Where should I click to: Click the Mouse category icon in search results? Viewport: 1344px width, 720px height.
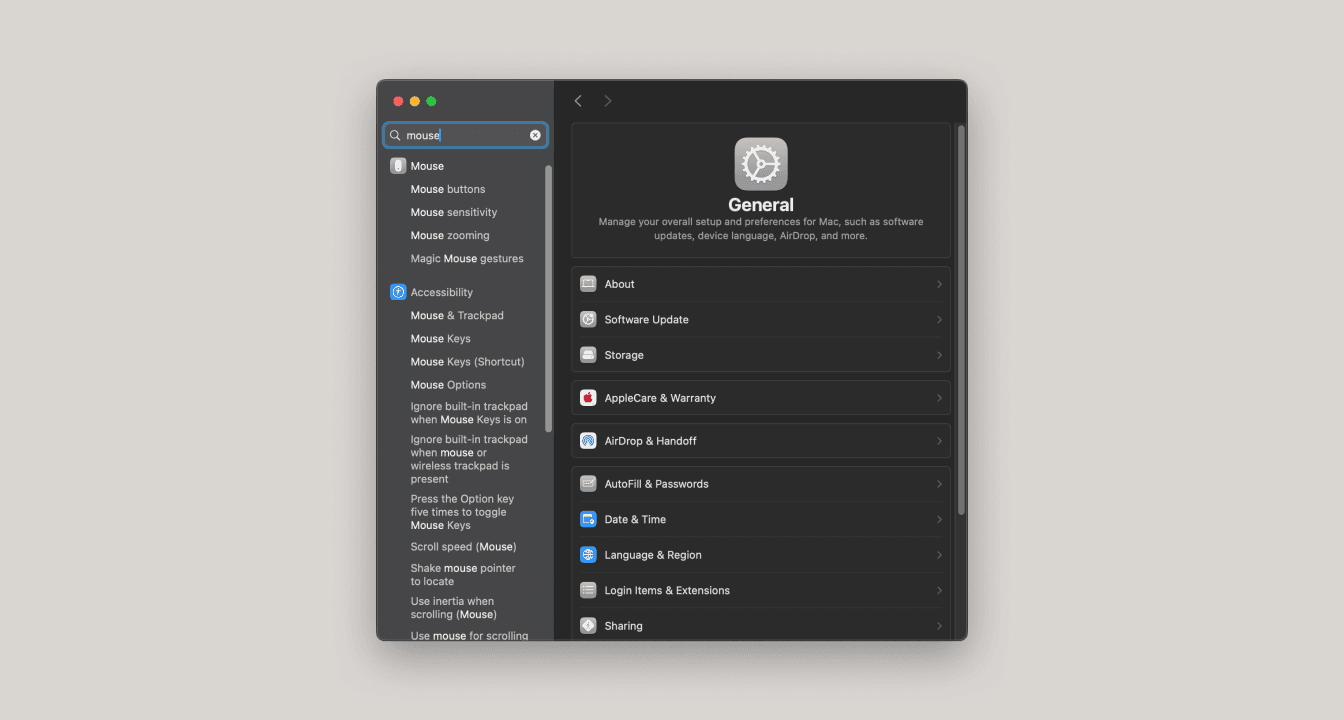click(x=398, y=166)
